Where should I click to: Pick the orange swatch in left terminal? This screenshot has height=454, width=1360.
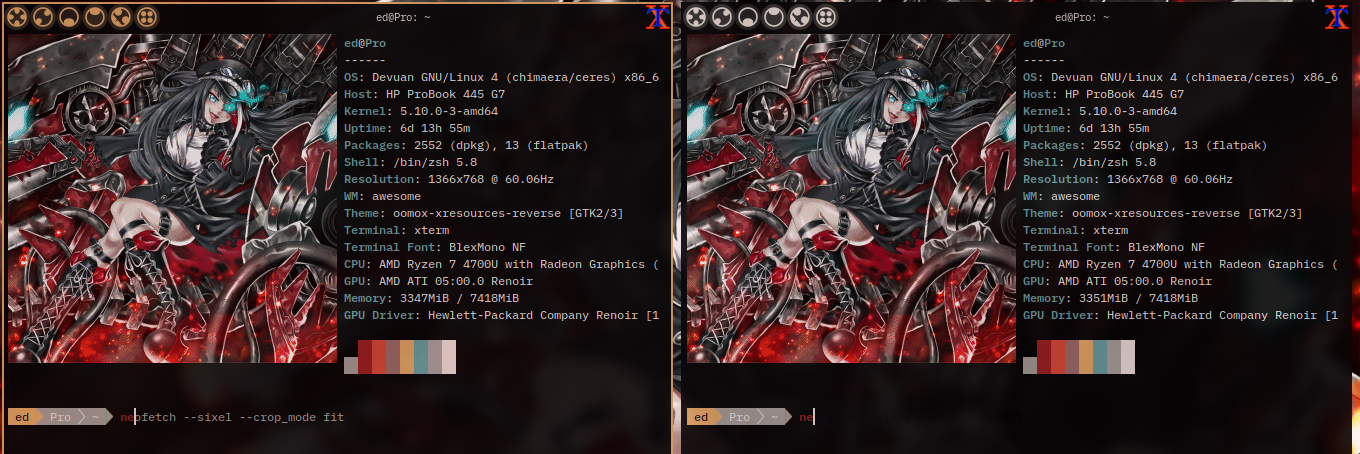click(x=407, y=357)
